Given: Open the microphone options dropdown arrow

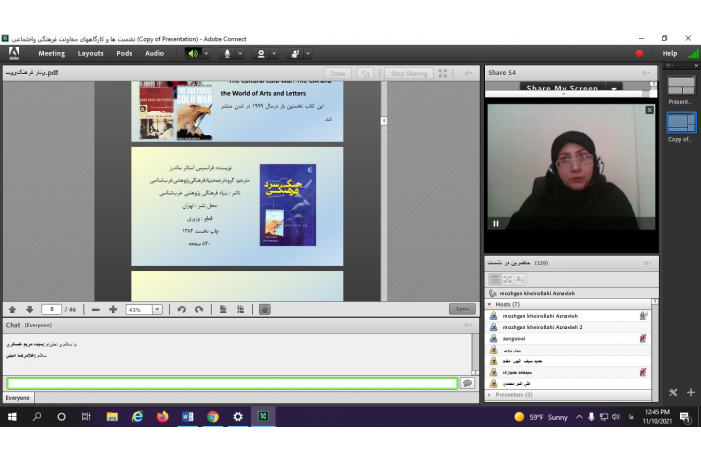Looking at the screenshot, I should click(240, 54).
